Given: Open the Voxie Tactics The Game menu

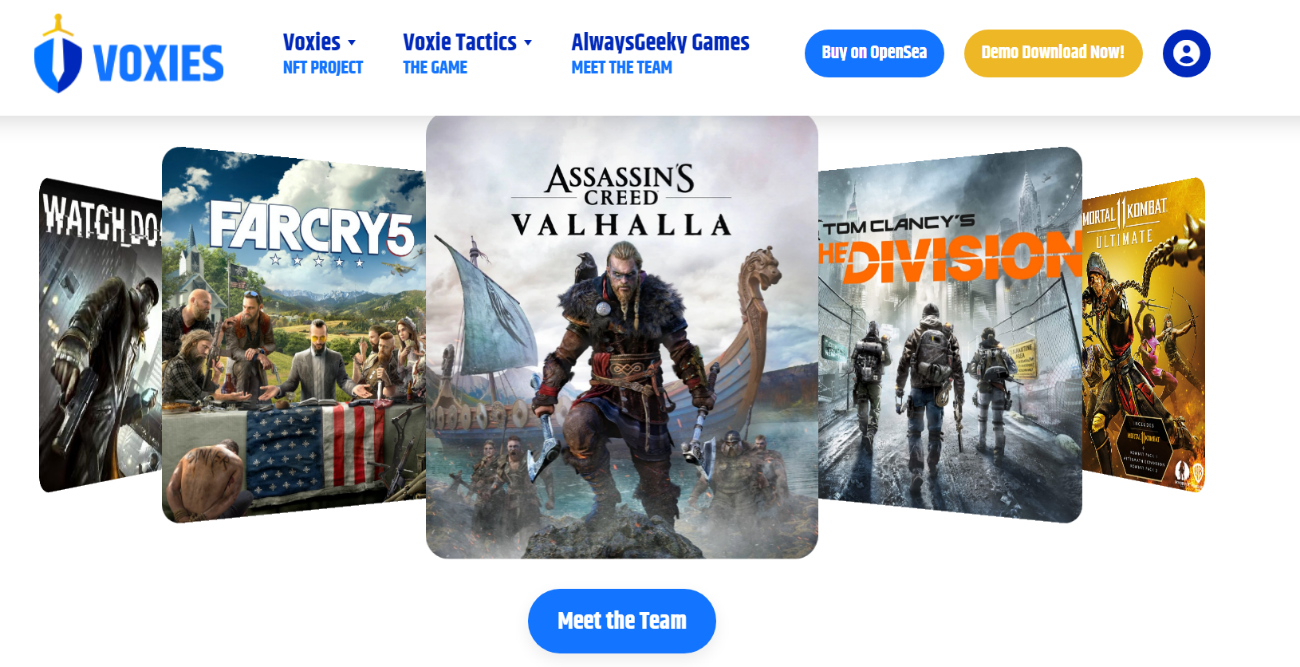Looking at the screenshot, I should coord(467,54).
